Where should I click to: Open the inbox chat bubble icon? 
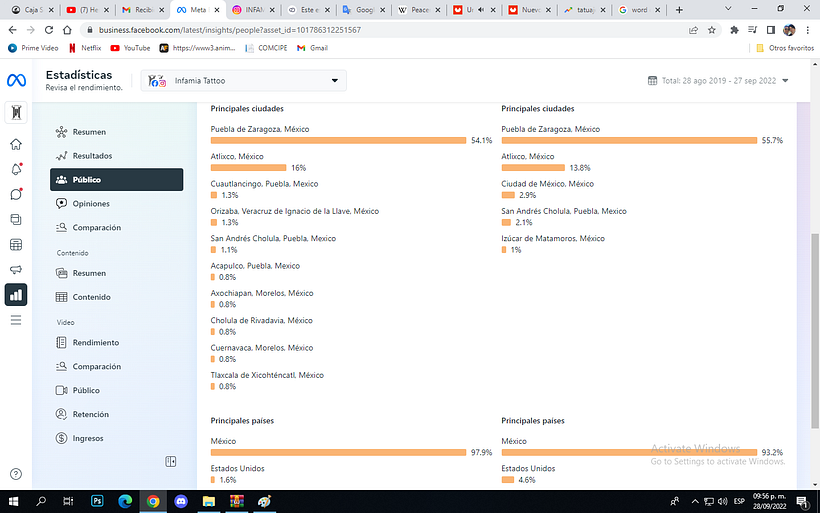[16, 194]
